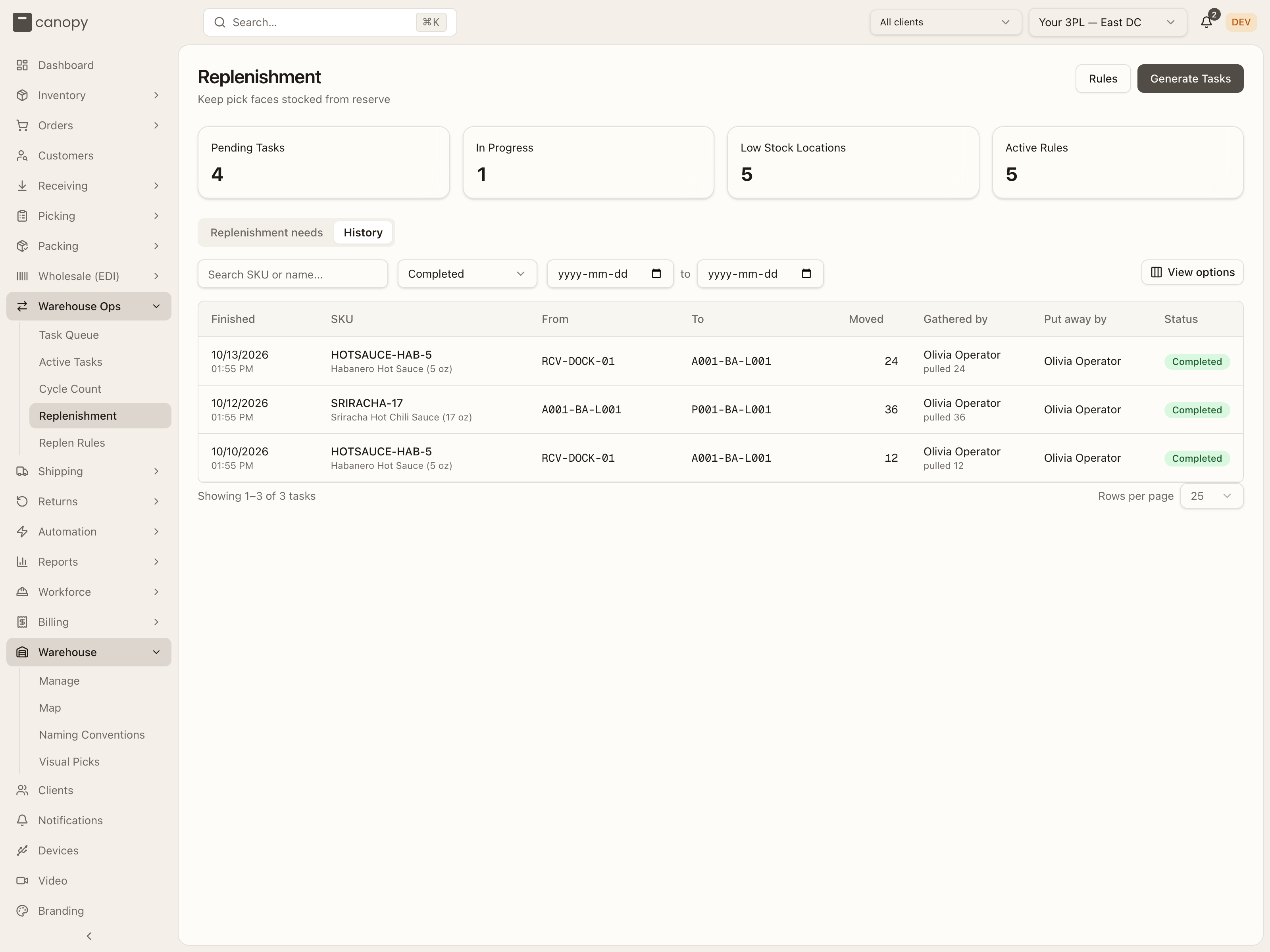The width and height of the screenshot is (1270, 952).
Task: Click the Warehouse building icon
Action: point(22,652)
